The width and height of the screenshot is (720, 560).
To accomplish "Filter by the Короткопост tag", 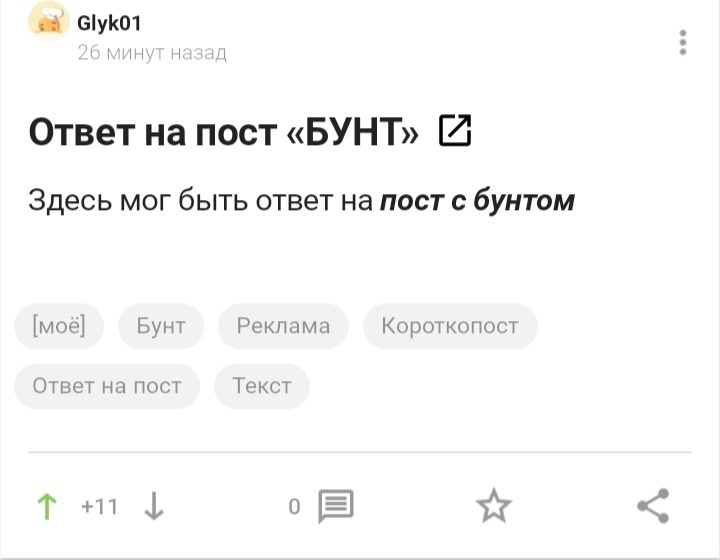I will 450,326.
